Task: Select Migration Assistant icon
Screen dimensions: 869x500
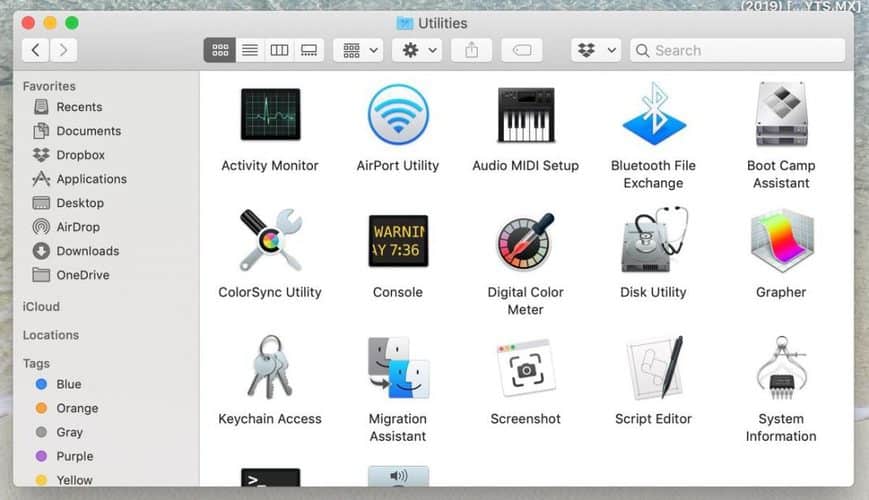Action: tap(398, 368)
